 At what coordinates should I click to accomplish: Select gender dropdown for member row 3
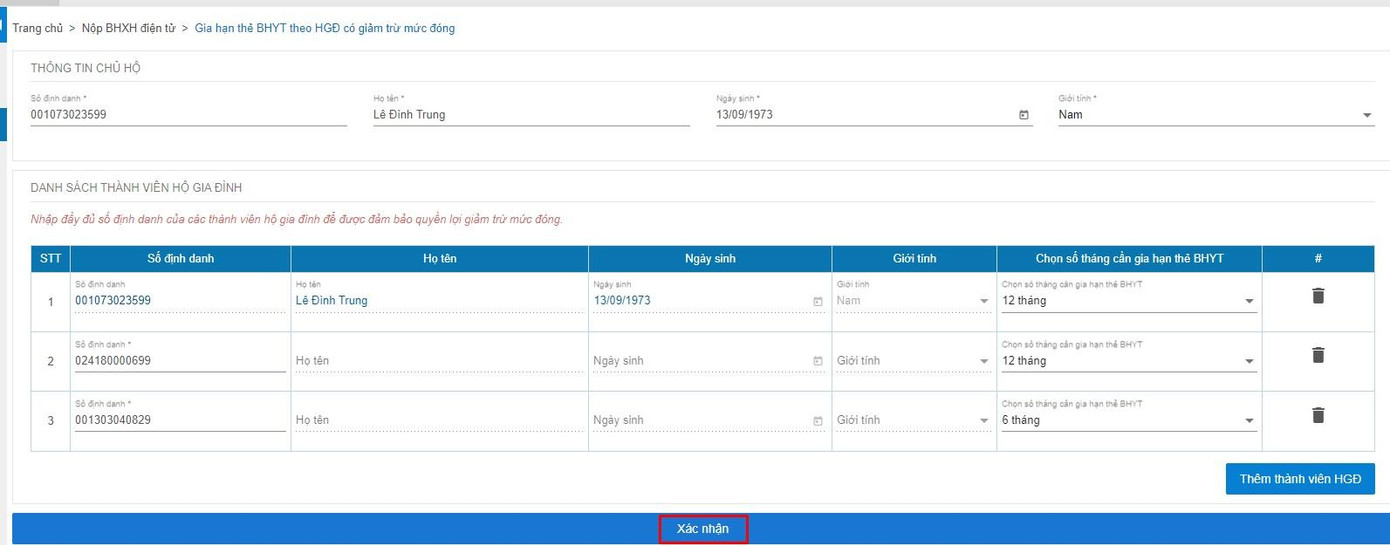(x=912, y=421)
